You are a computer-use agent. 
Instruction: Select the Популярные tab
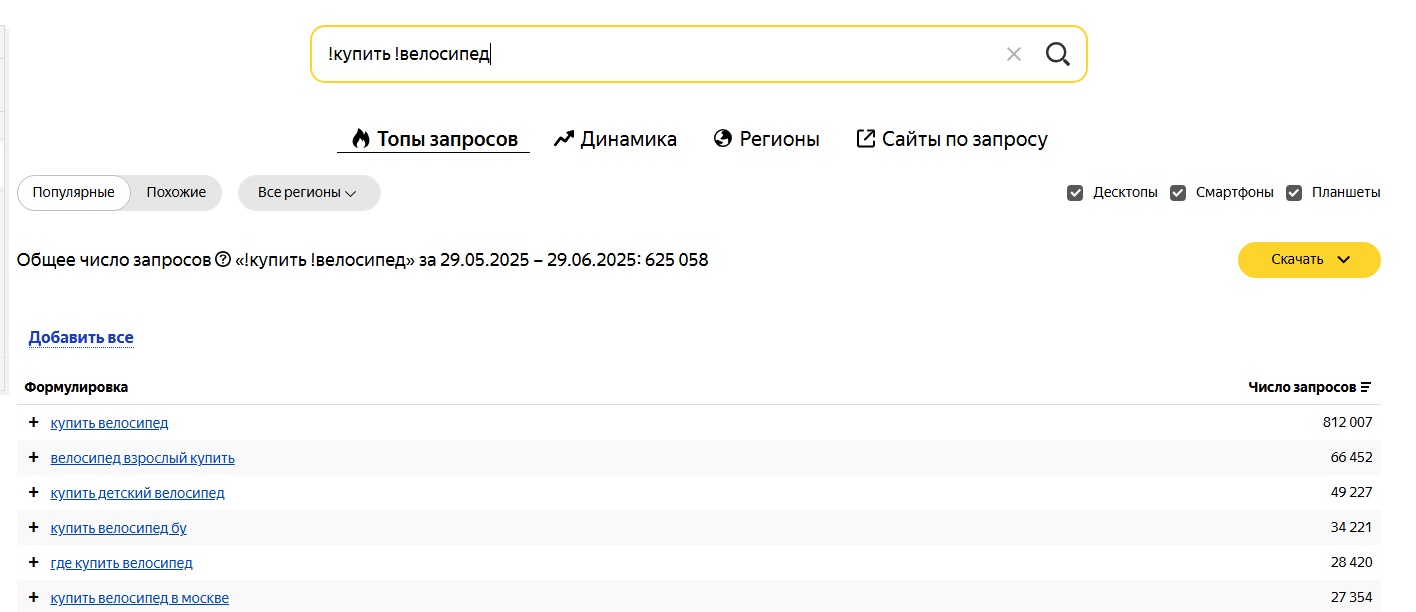click(x=73, y=192)
